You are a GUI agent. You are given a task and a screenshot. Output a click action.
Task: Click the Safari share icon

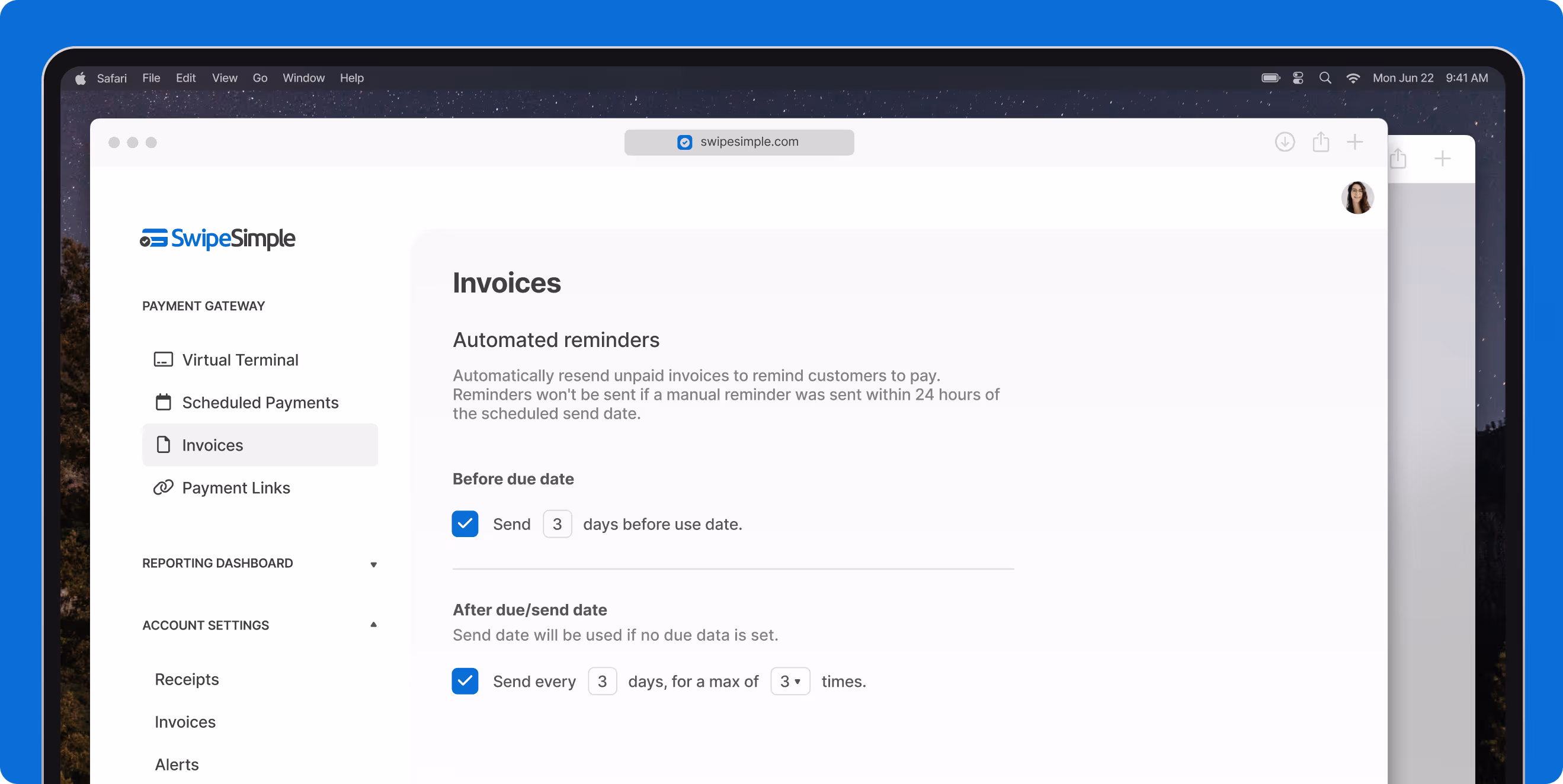tap(1320, 142)
